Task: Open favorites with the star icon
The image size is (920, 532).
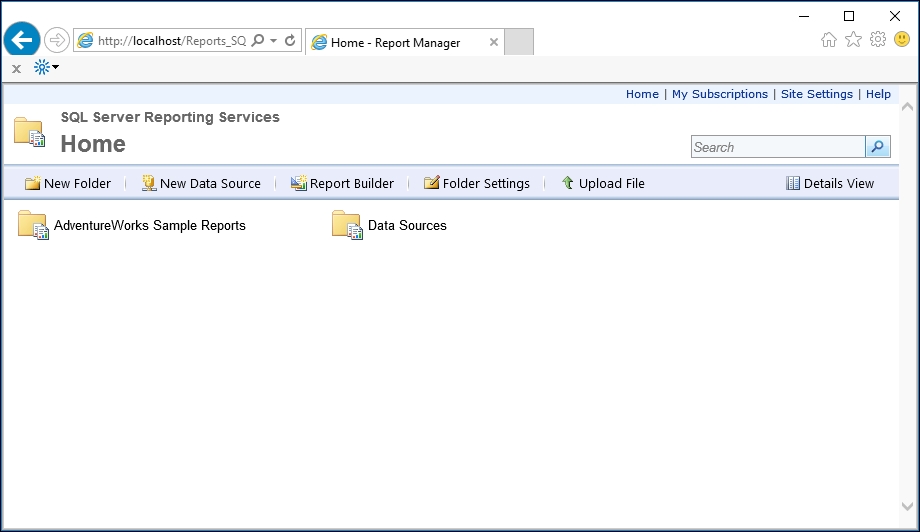Action: pos(853,39)
